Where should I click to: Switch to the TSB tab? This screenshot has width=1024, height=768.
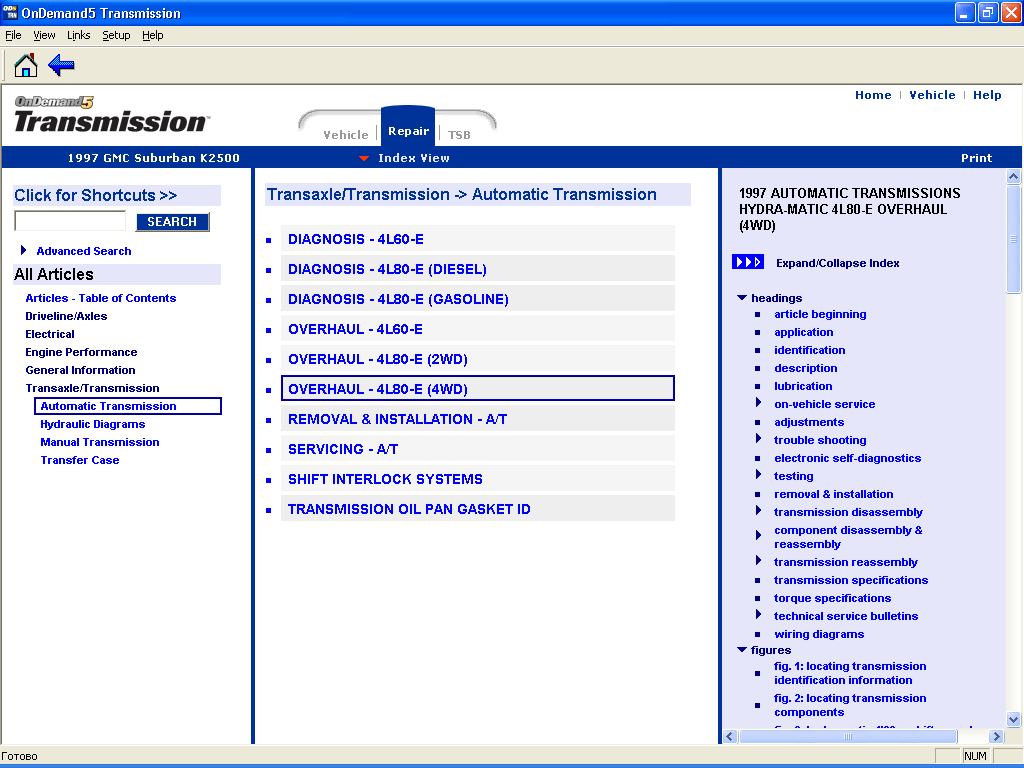459,135
